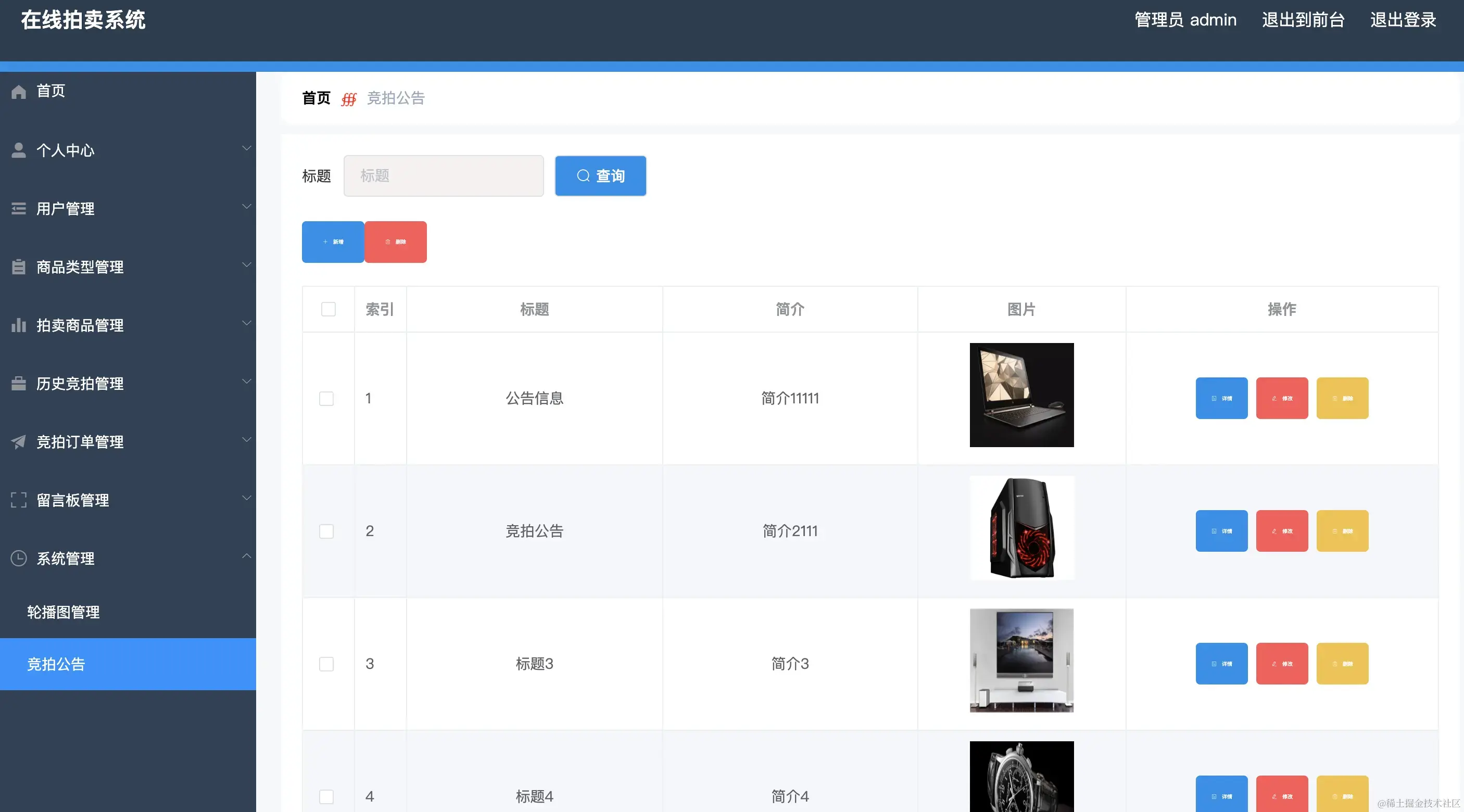Click the briefcase icon for 历史竞拍管理
Image resolution: width=1464 pixels, height=812 pixels.
point(19,384)
